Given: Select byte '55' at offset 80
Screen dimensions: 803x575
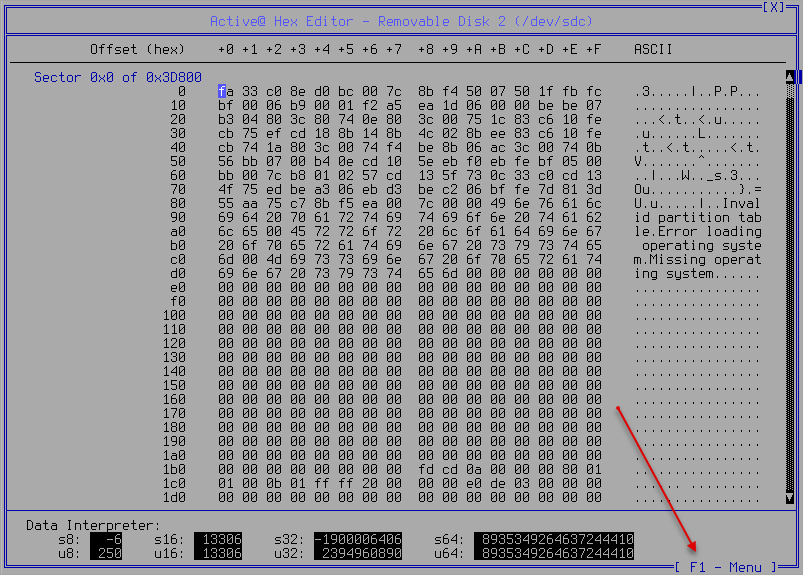Looking at the screenshot, I should [x=223, y=203].
